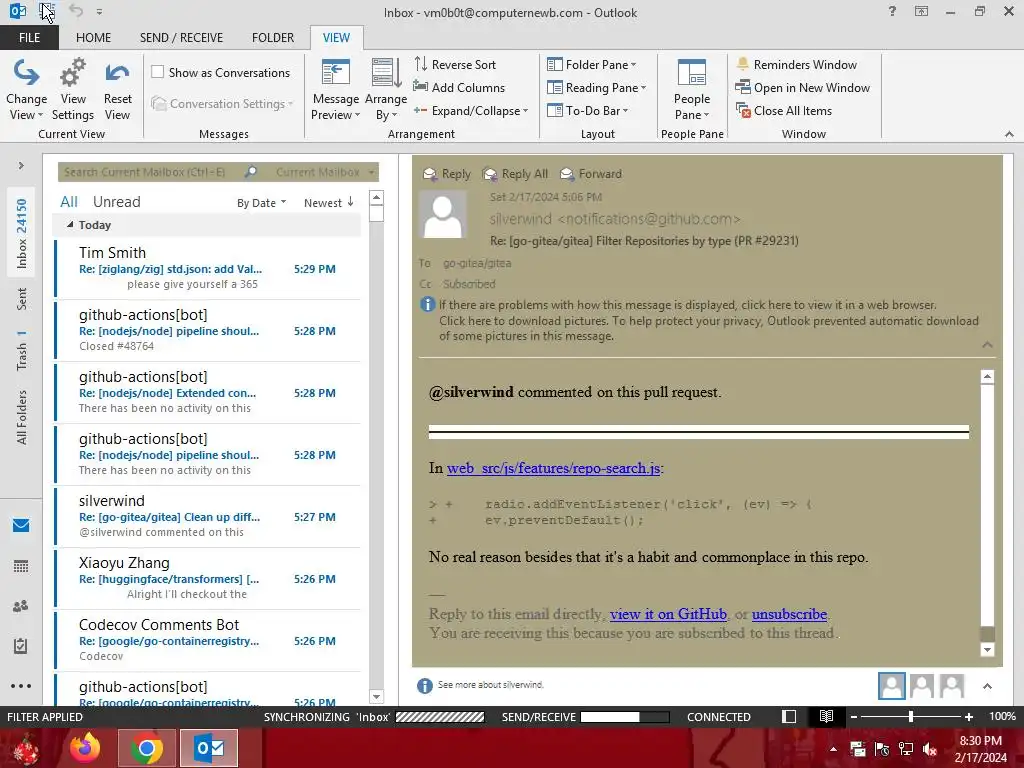Click Reverse Sort in the ribbon
Viewport: 1024px width, 768px height.
[x=455, y=65]
